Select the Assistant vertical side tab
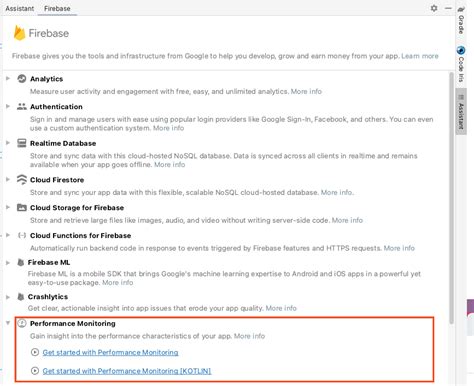The height and width of the screenshot is (386, 474). (x=461, y=112)
